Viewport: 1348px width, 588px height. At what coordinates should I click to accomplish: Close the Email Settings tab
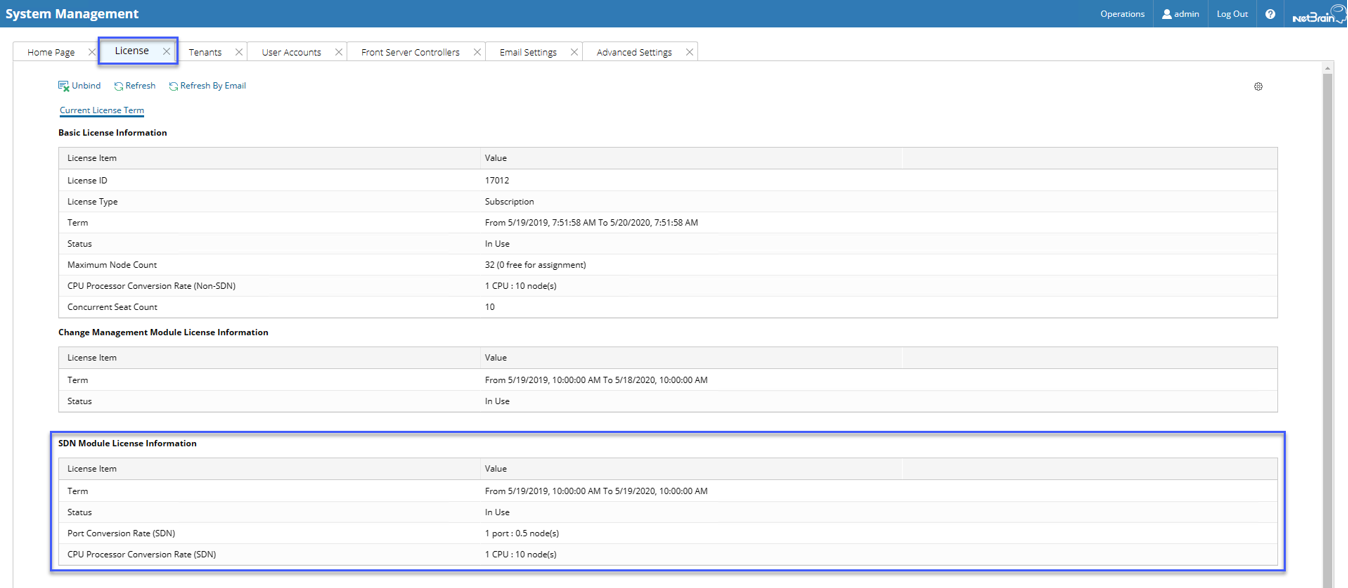(574, 52)
